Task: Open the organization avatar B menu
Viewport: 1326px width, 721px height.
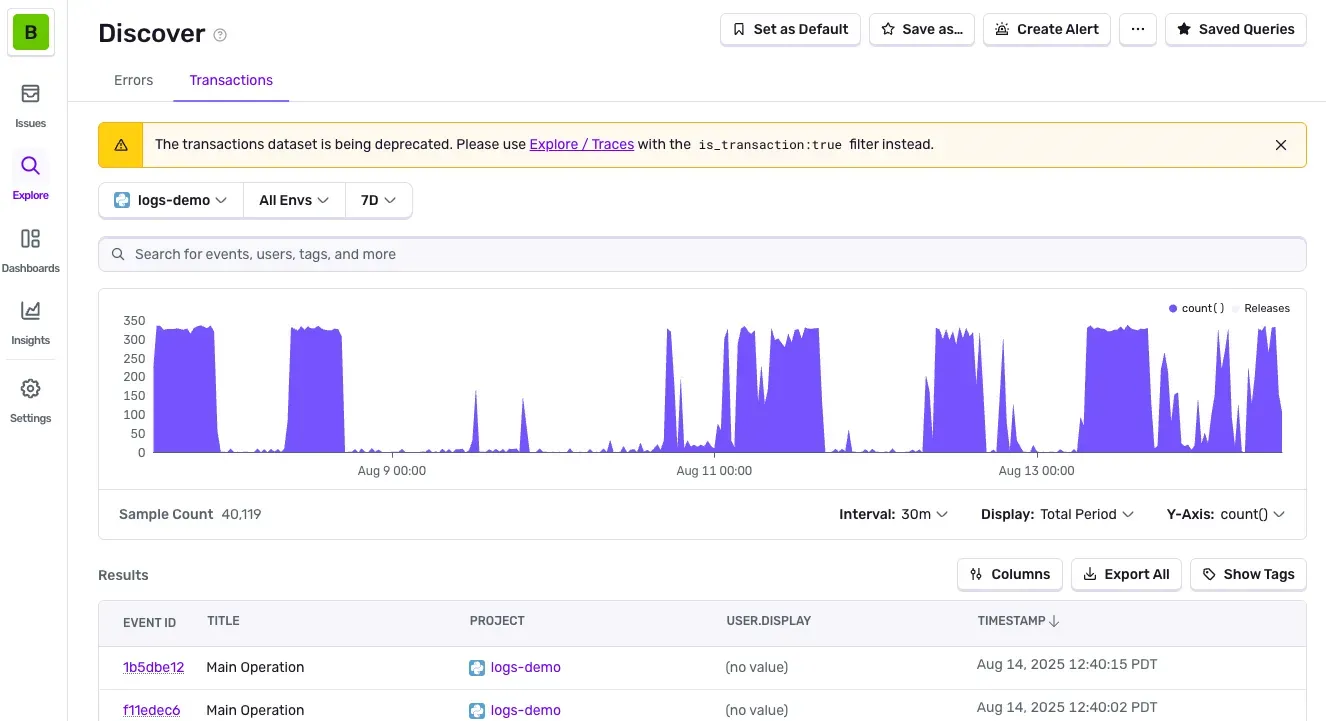Action: 31,33
